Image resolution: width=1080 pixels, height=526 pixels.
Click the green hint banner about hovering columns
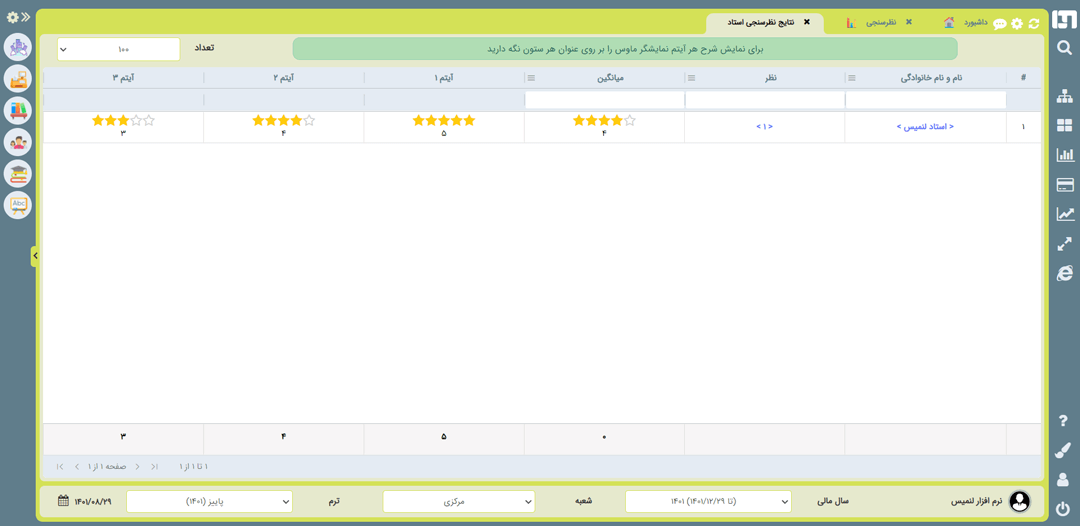625,49
